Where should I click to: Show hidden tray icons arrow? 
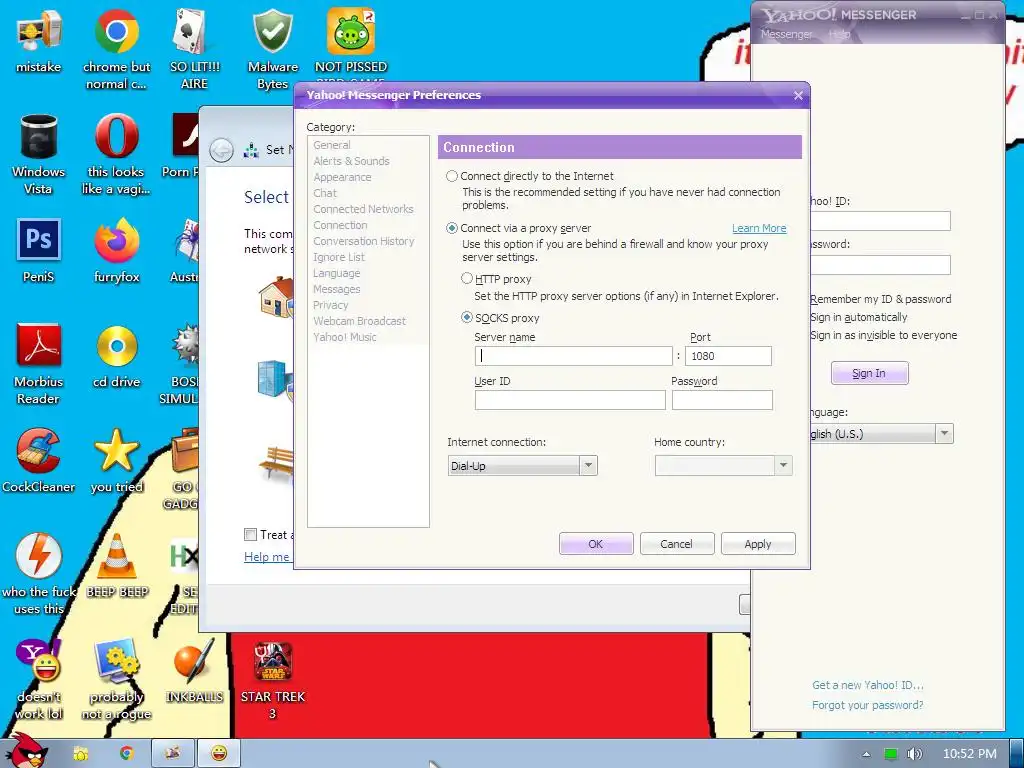tap(867, 754)
